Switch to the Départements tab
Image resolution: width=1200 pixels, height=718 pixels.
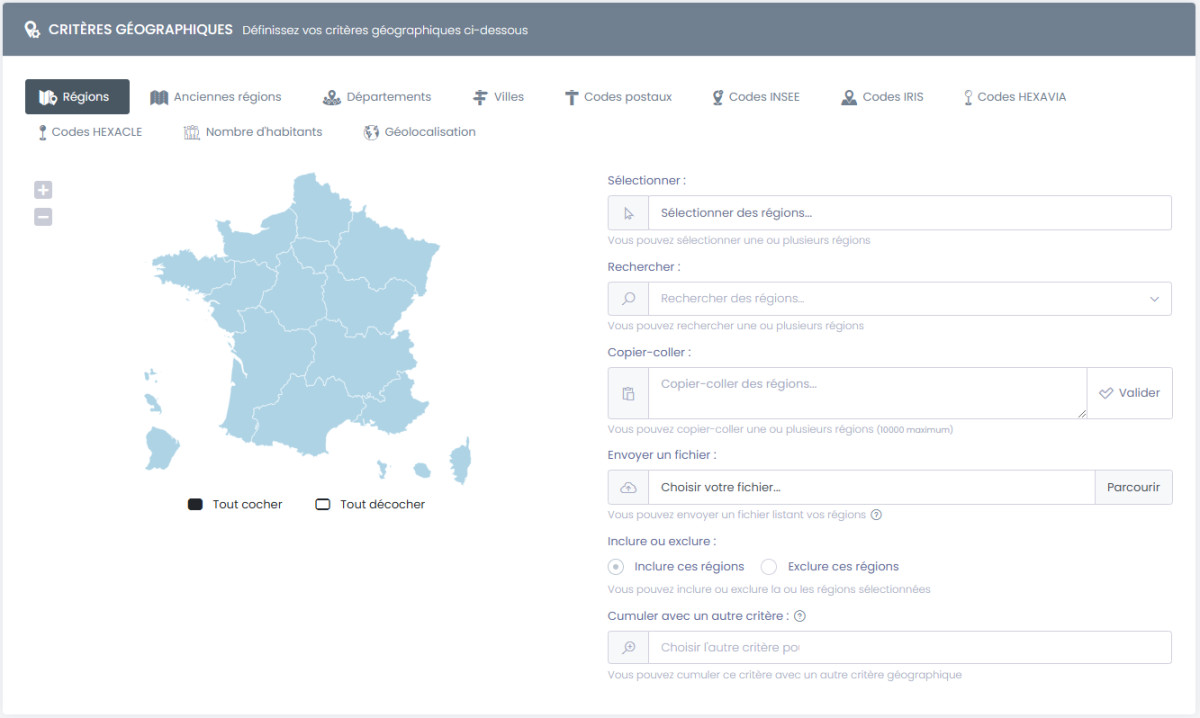pyautogui.click(x=377, y=97)
